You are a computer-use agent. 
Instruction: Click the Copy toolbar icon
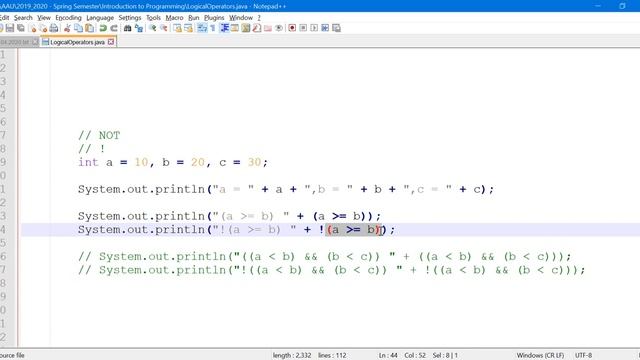point(78,28)
